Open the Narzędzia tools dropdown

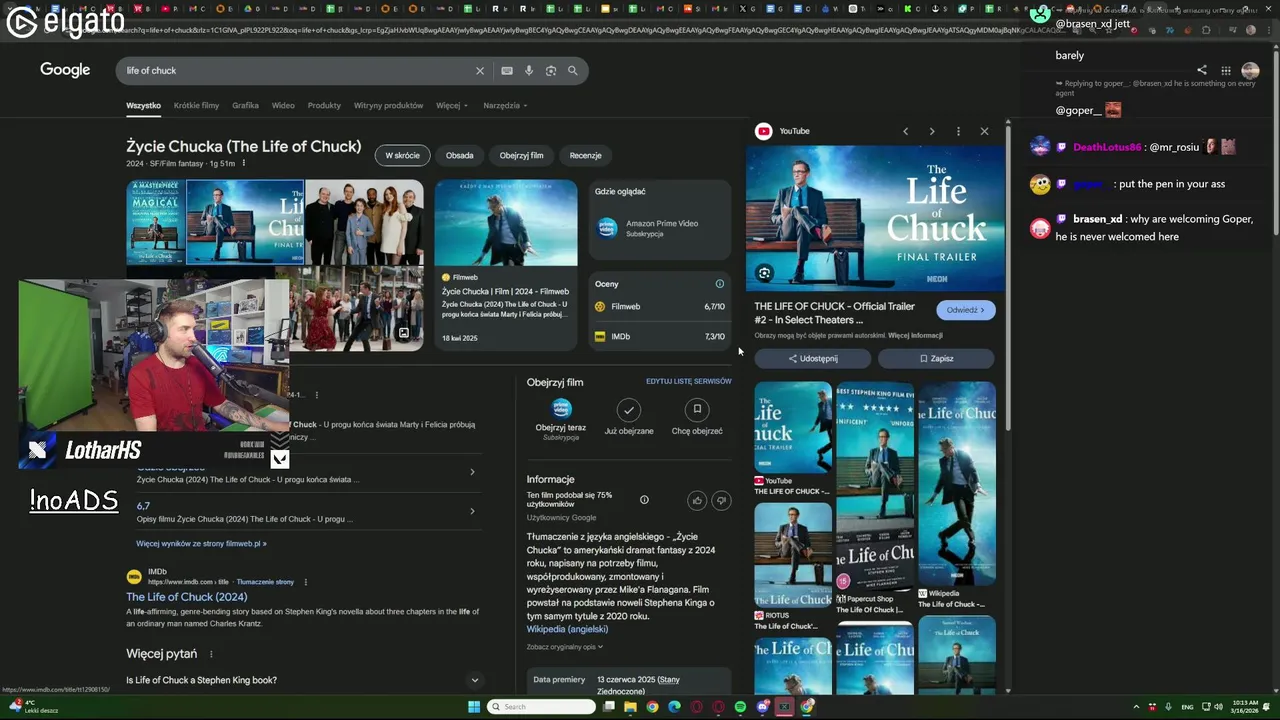[505, 105]
